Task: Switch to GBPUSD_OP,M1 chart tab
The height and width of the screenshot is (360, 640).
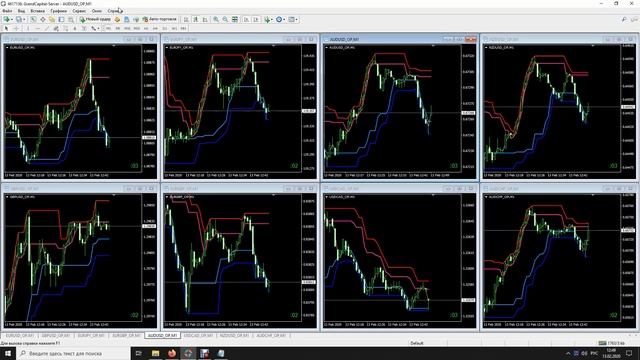Action: click(x=56, y=335)
